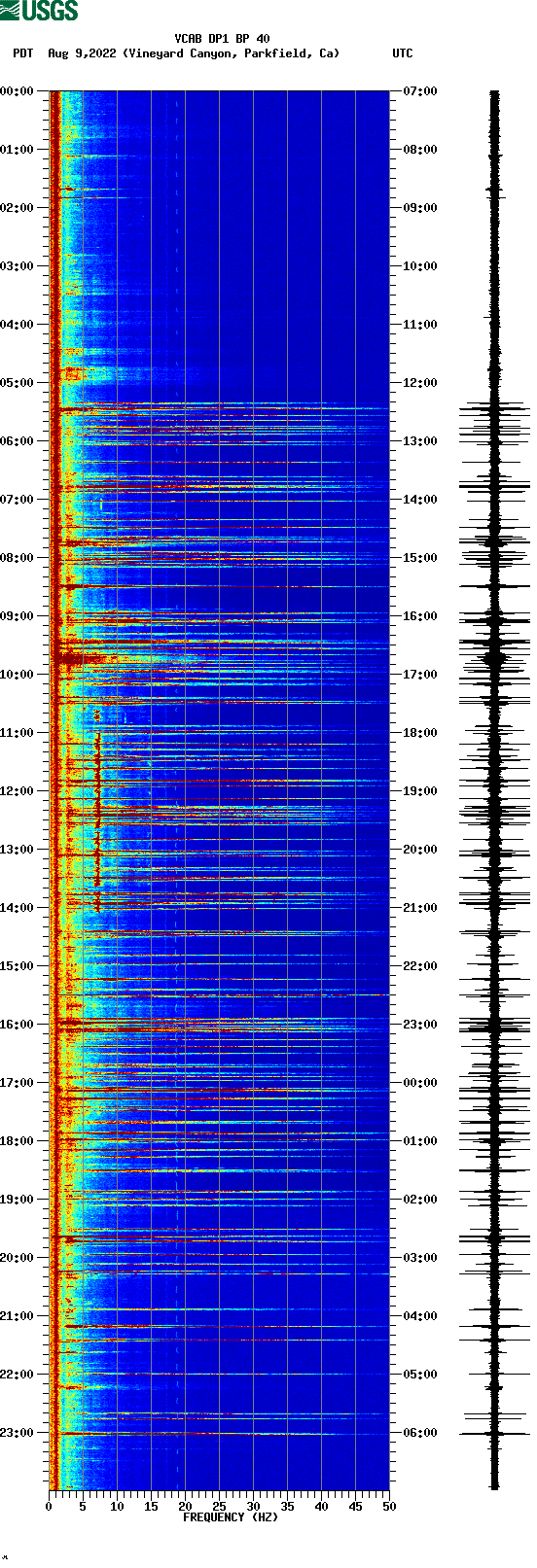This screenshot has height=1568, width=537.
Task: Click the 23:00 label on the PDT axis
Action: point(18,1433)
